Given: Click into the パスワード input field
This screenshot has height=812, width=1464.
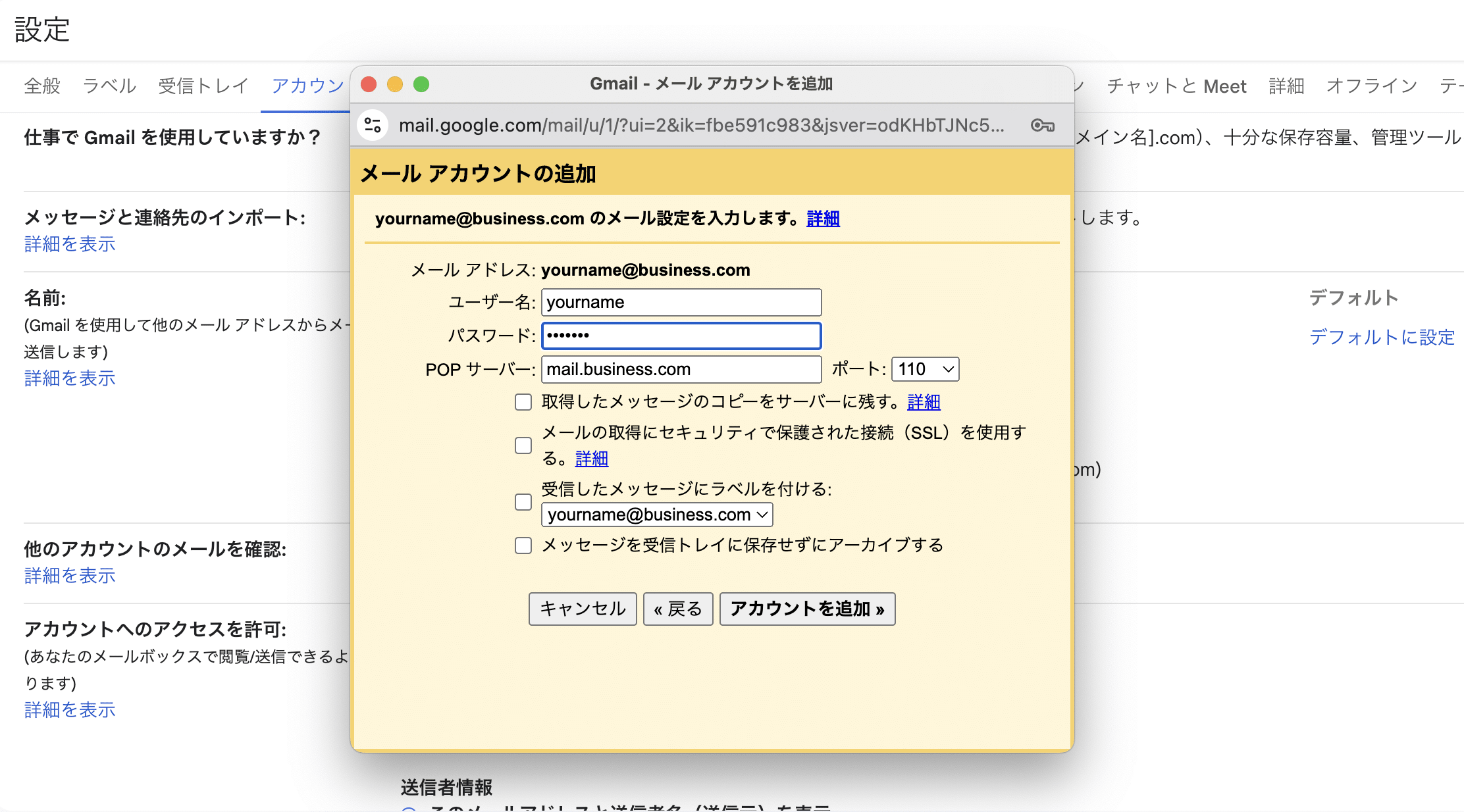Looking at the screenshot, I should pos(681,336).
